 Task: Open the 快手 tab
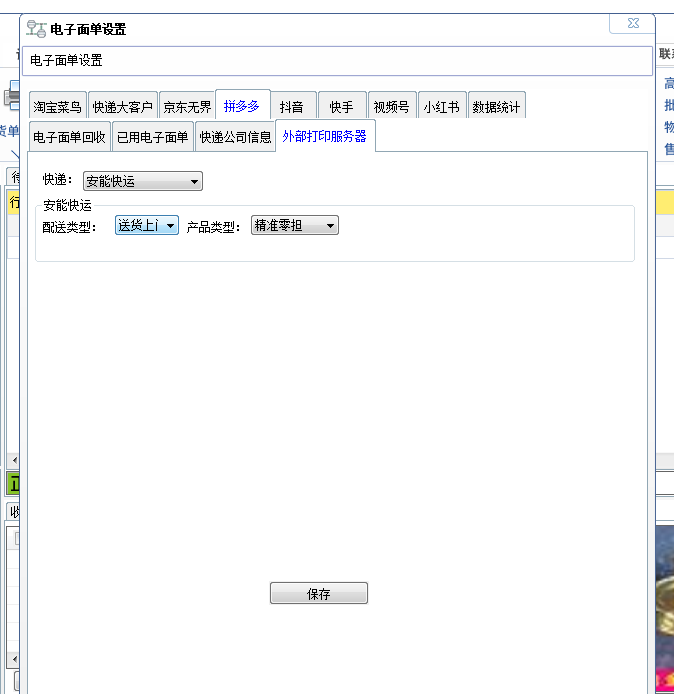click(x=342, y=107)
